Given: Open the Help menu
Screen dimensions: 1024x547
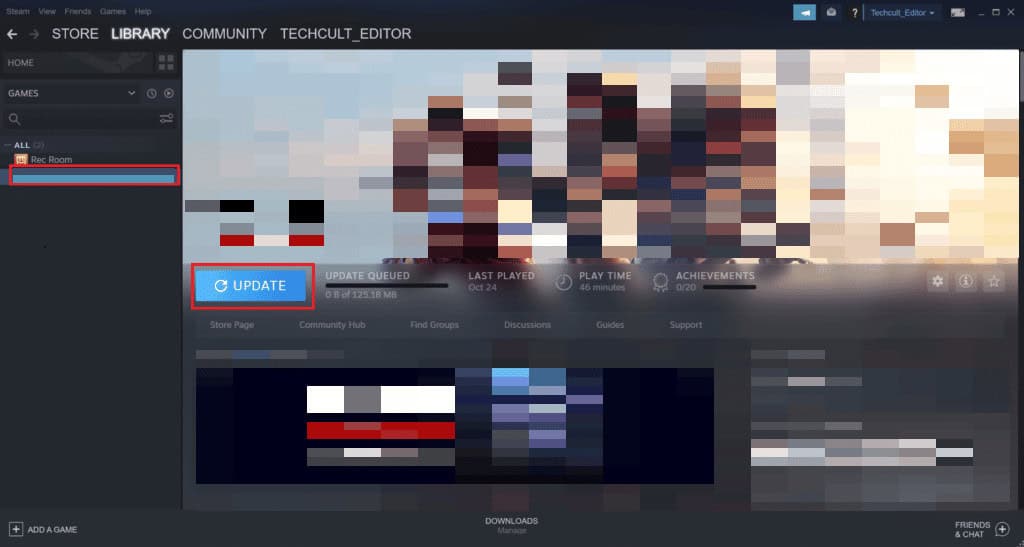Looking at the screenshot, I should pos(142,11).
